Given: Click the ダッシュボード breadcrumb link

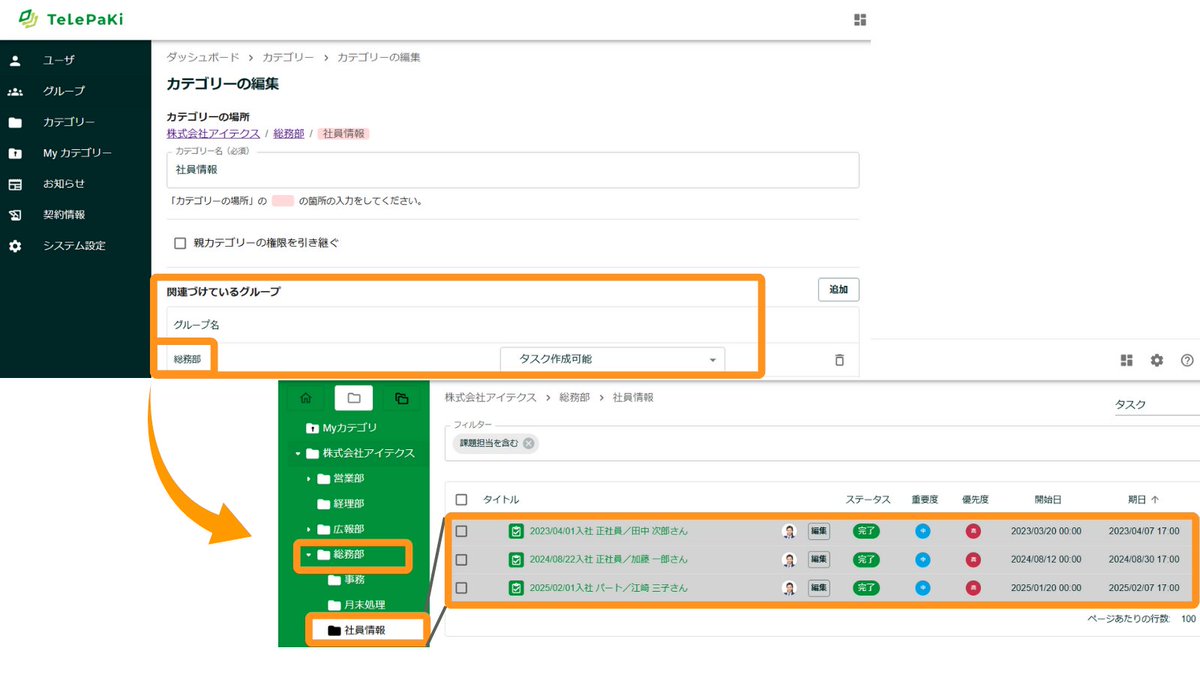Looking at the screenshot, I should click(x=203, y=57).
